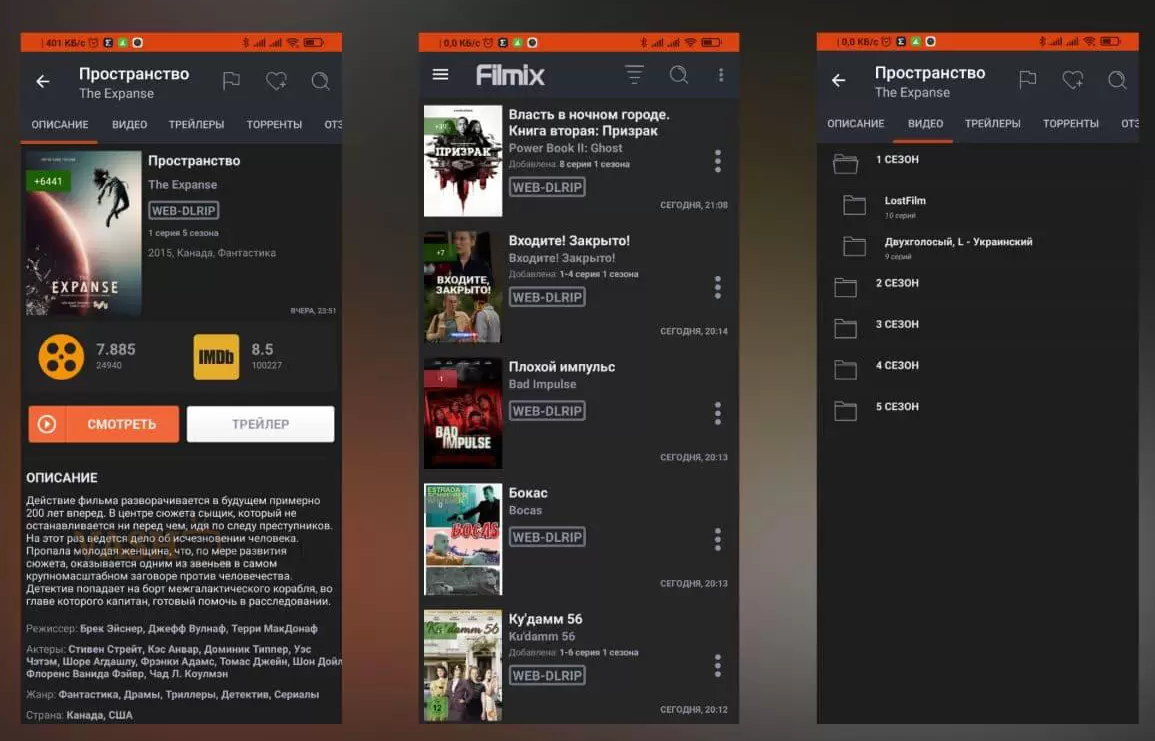Tap the IMDb rating badge
This screenshot has width=1155, height=741.
click(x=216, y=357)
